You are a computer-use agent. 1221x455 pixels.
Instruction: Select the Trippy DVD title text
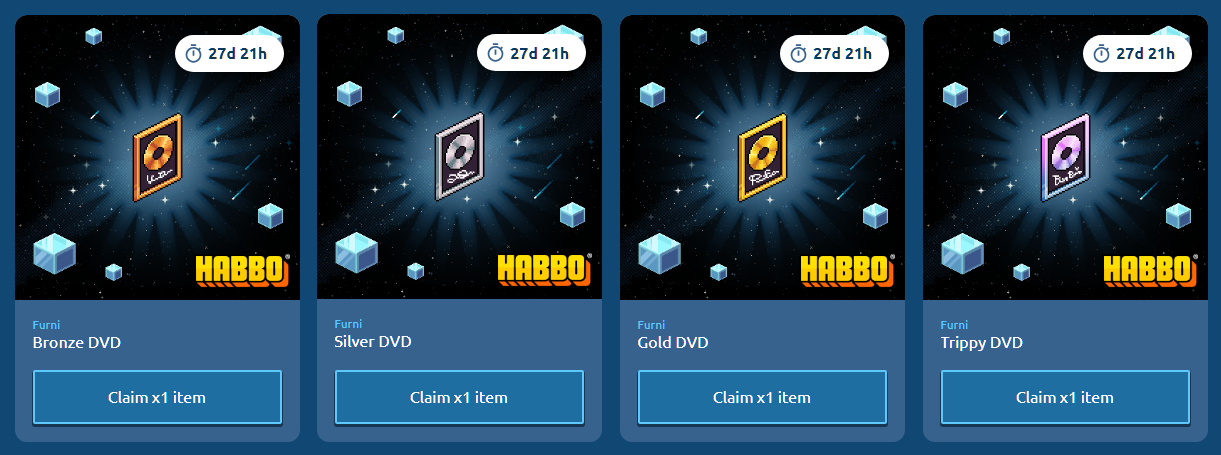point(981,343)
